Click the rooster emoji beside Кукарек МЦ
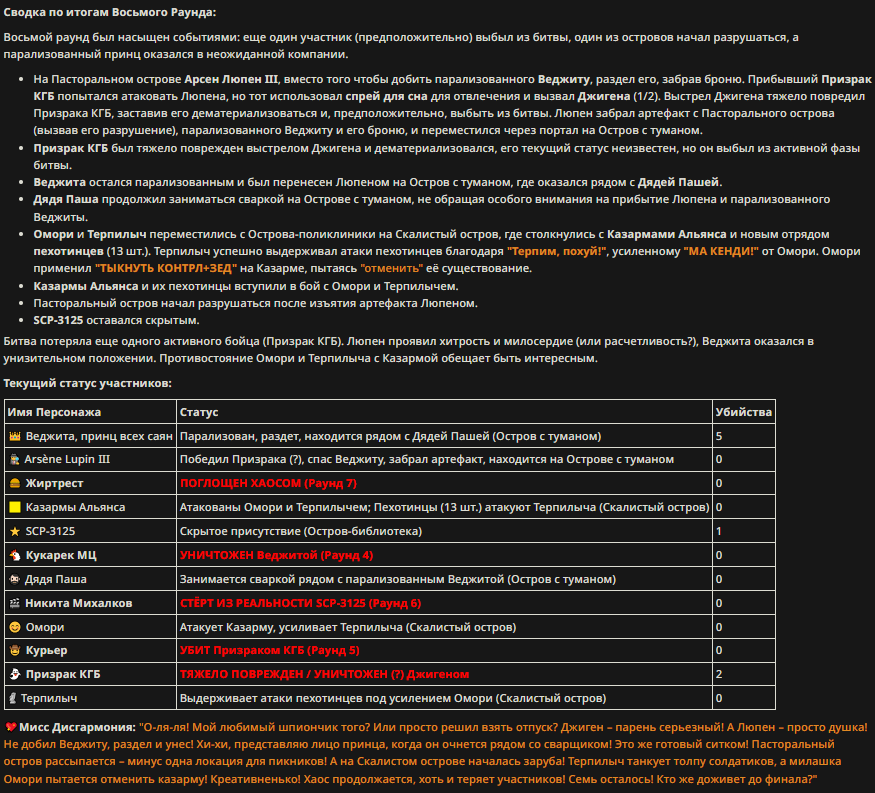This screenshot has height=793, width=875. (x=15, y=555)
